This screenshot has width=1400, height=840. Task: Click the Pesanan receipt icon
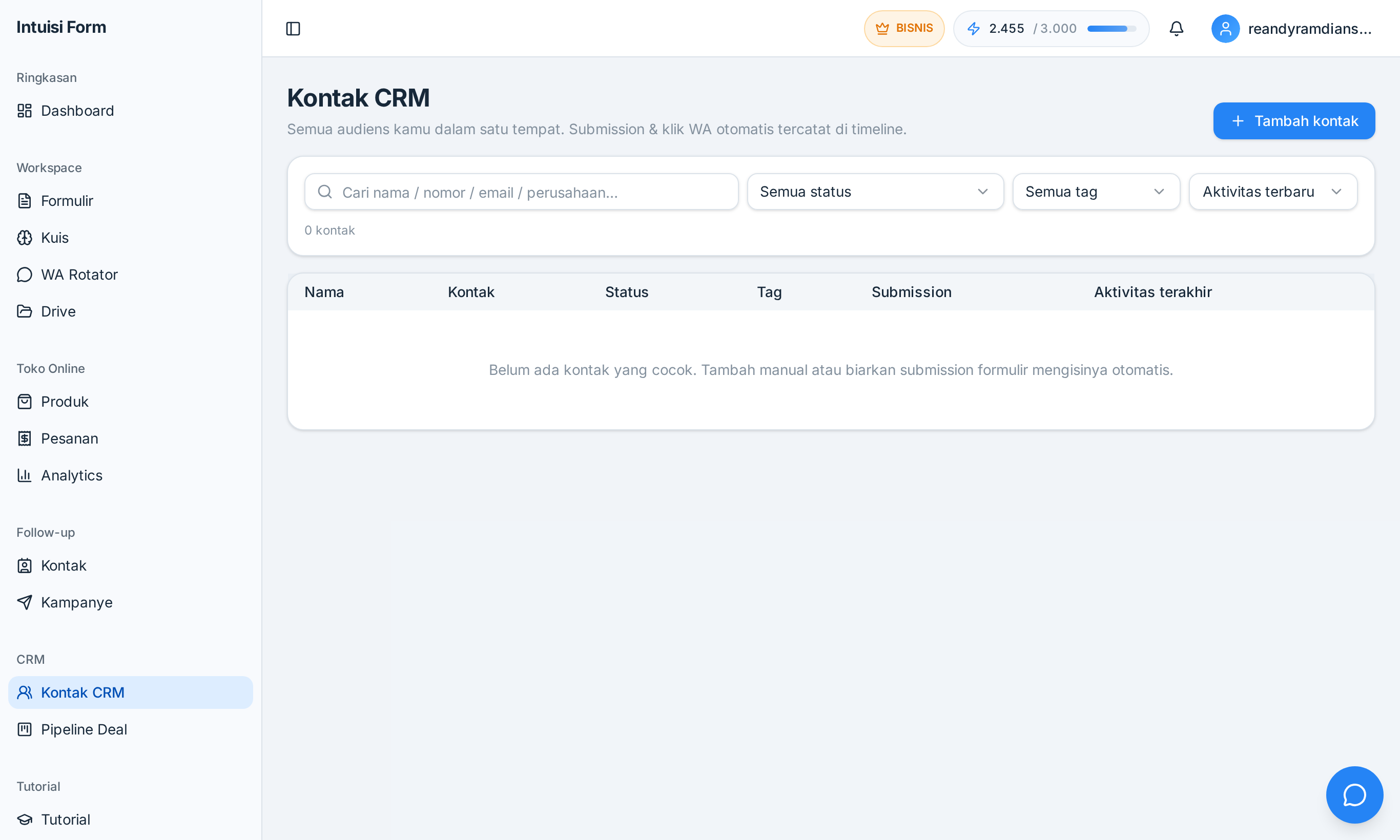pyautogui.click(x=25, y=438)
